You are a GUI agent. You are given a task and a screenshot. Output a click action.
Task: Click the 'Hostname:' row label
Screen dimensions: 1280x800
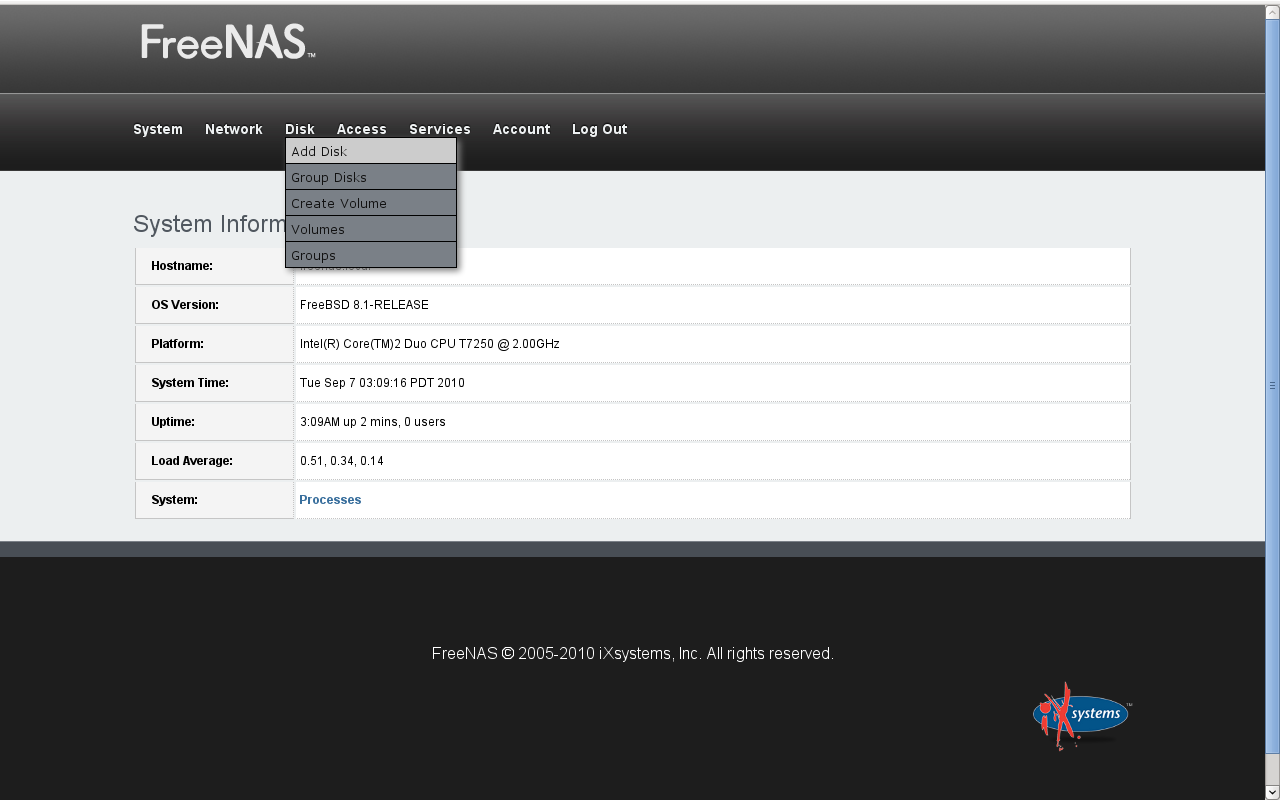click(x=182, y=266)
